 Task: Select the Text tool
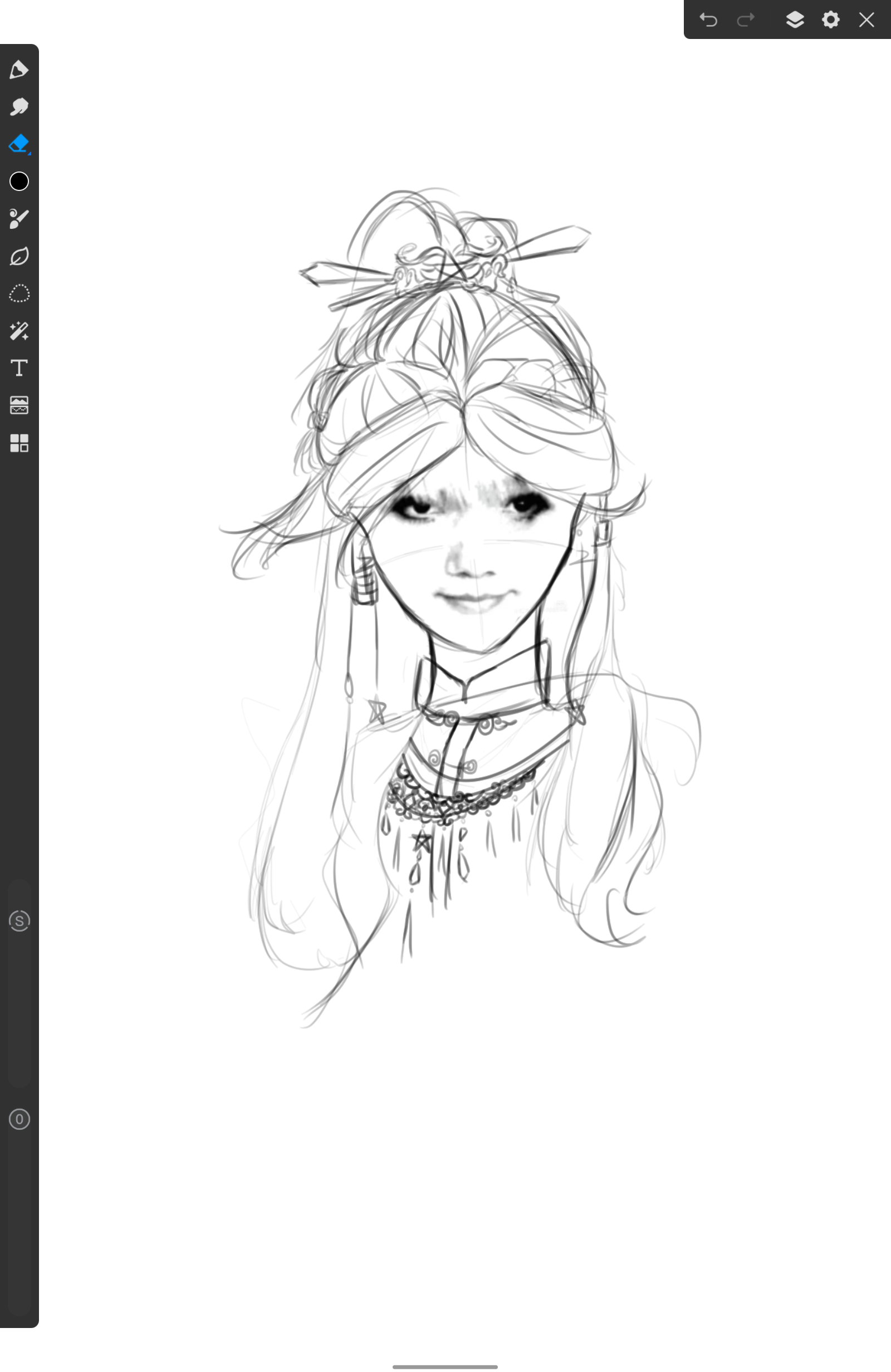[19, 368]
